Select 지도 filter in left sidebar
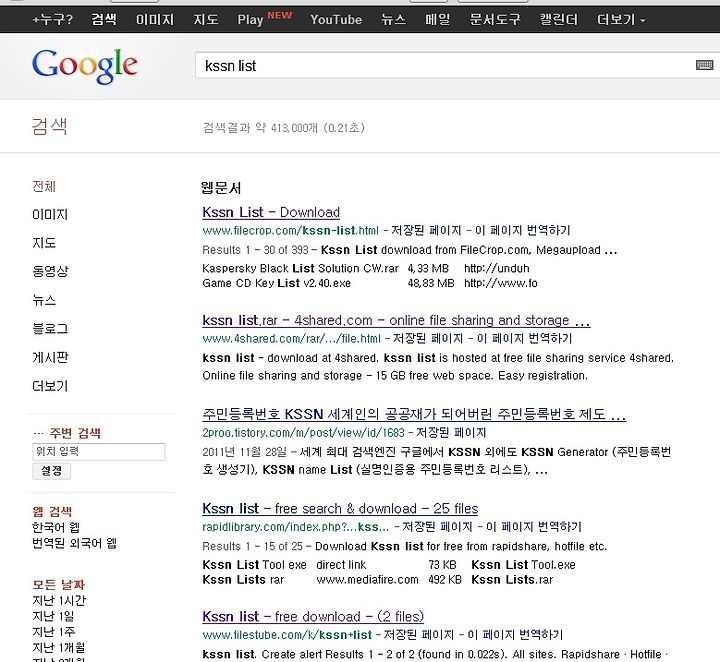The image size is (720, 662). tap(44, 243)
